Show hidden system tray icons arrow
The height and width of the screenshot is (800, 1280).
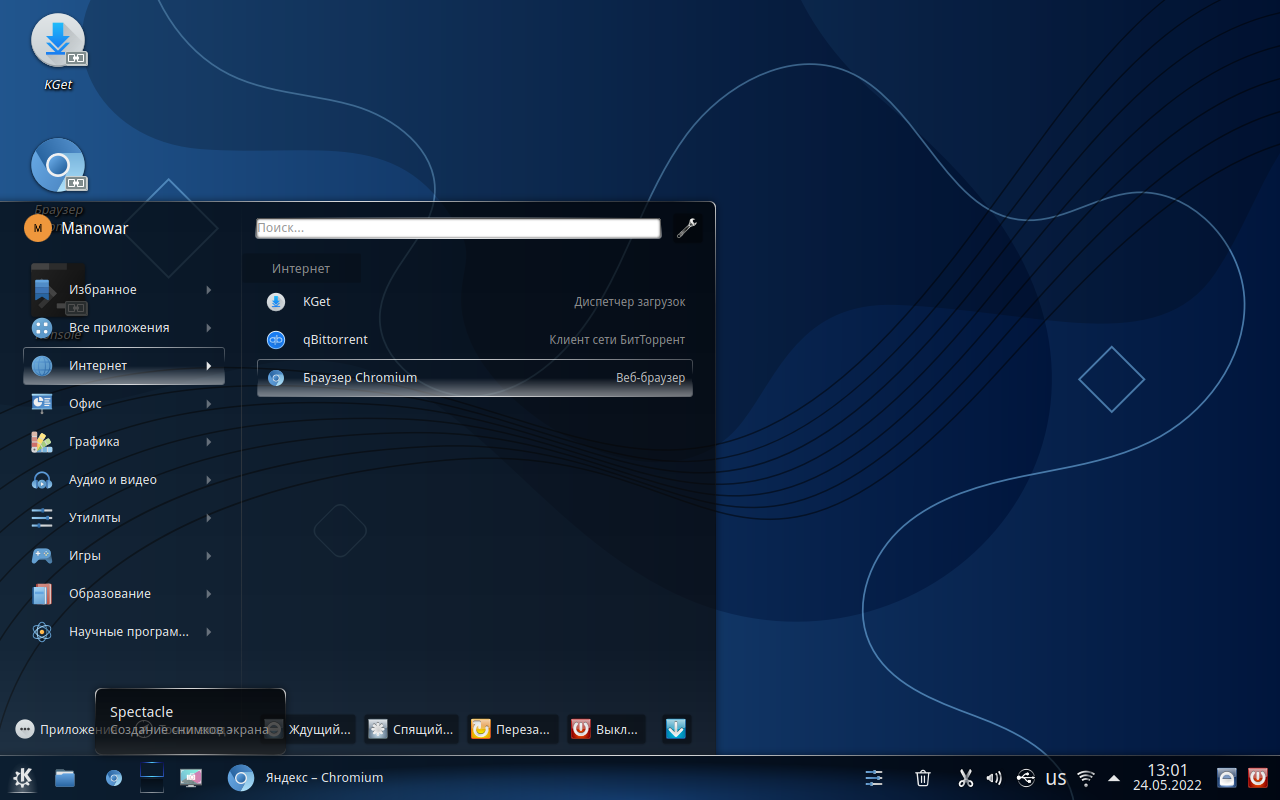point(1114,778)
